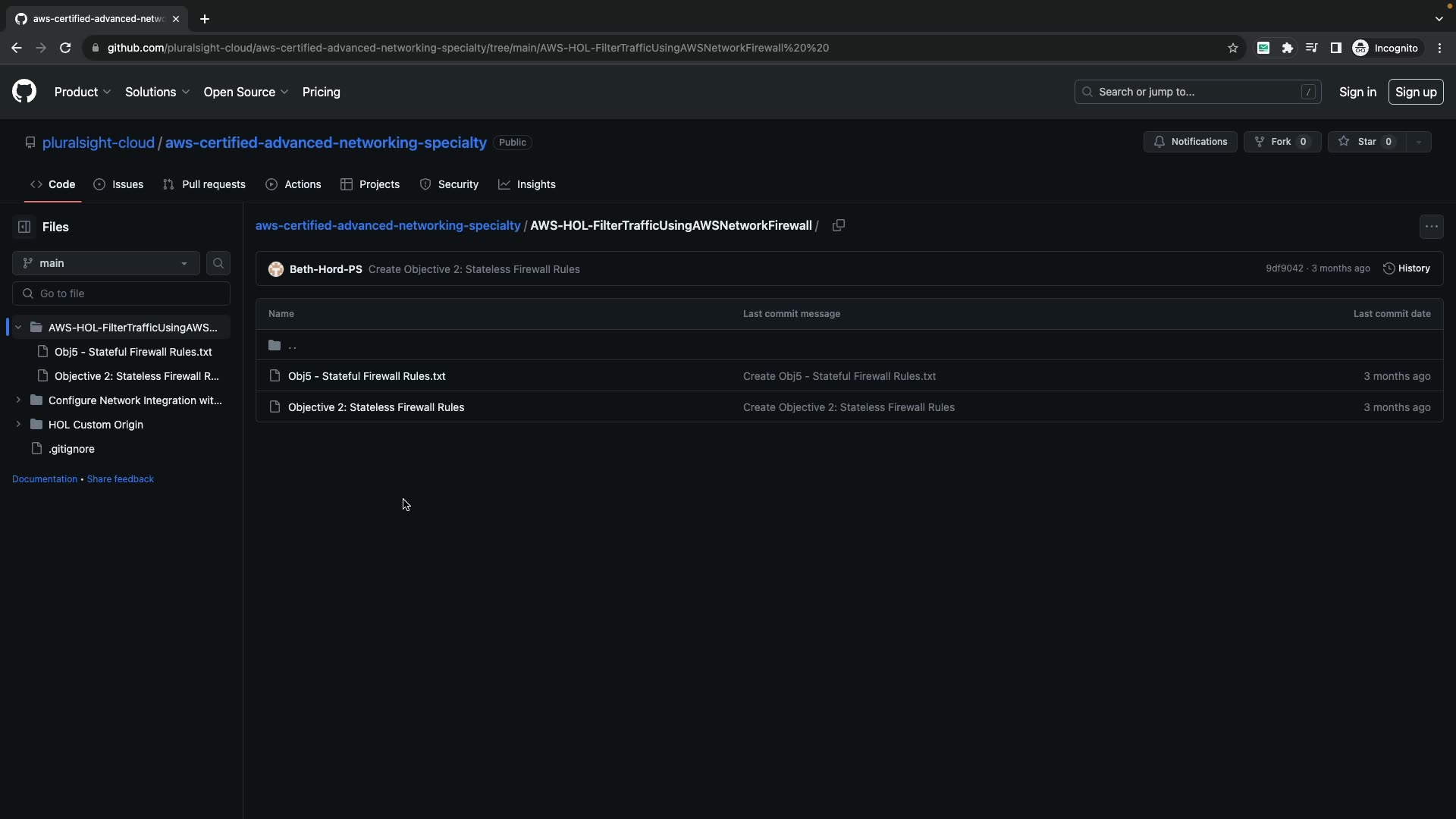Expand the Configure Network Integration folder
Viewport: 1456px width, 819px height.
18,400
